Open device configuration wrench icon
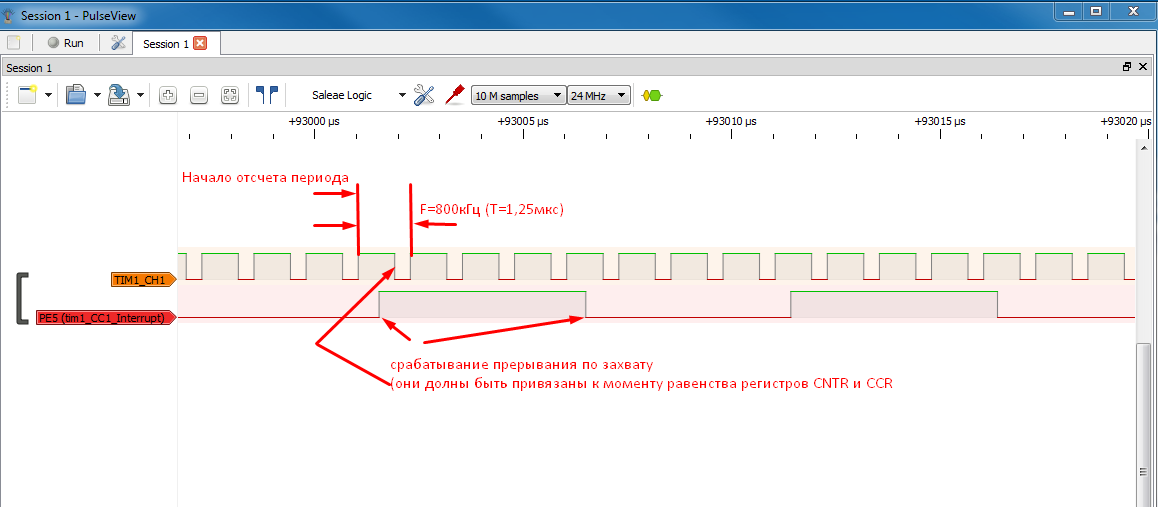This screenshot has width=1158, height=507. 424,95
